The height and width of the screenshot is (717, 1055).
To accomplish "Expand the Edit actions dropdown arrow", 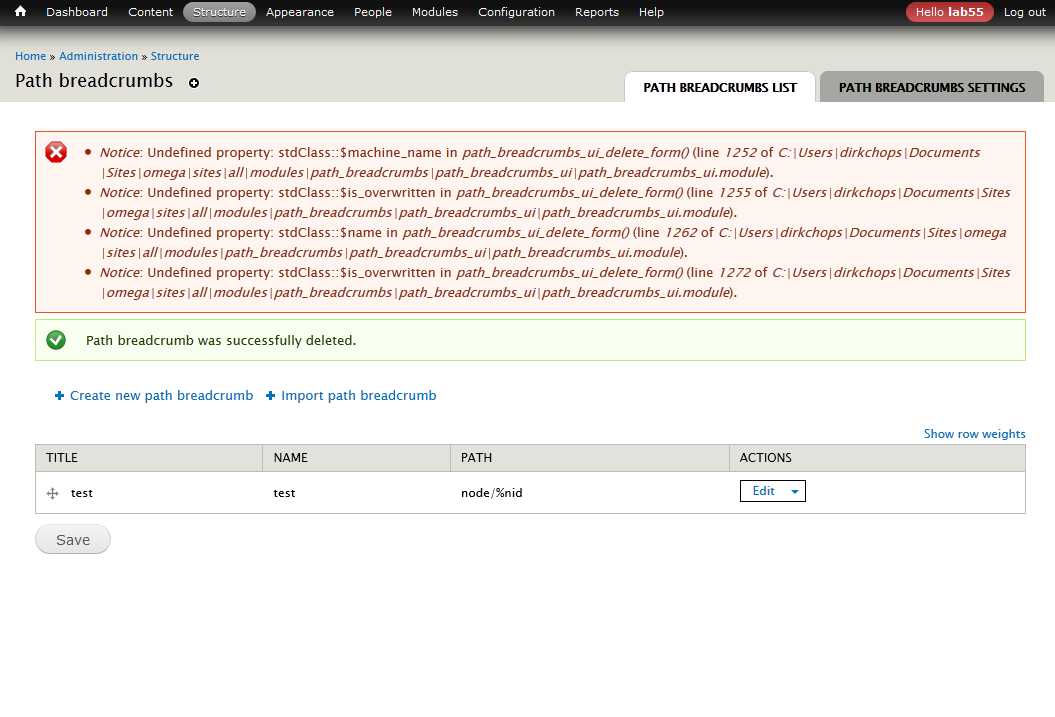I will pyautogui.click(x=795, y=491).
